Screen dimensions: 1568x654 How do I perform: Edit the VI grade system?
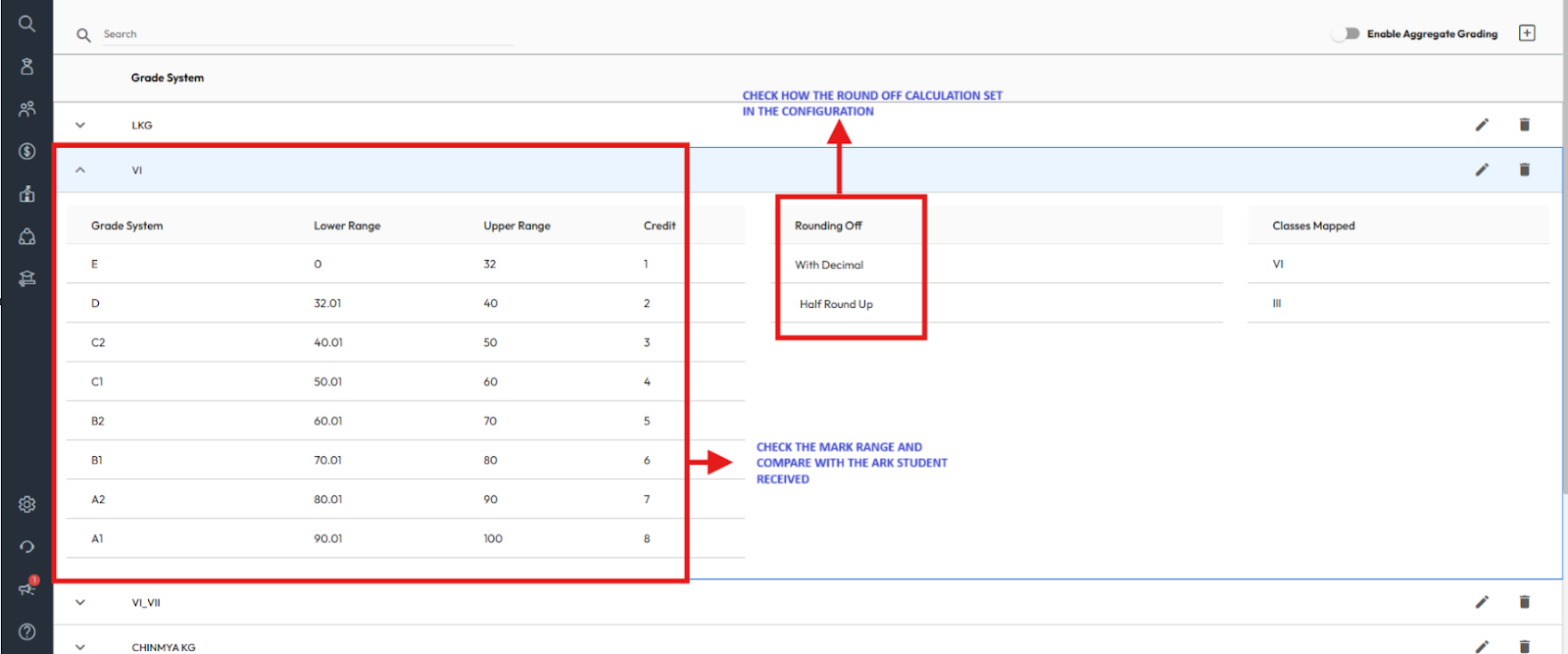pos(1482,170)
